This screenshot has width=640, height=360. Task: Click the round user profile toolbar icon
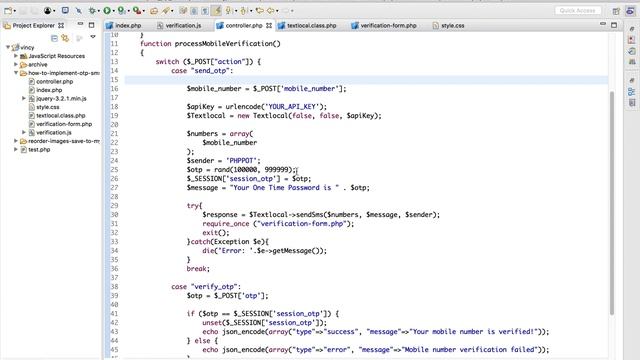point(47,11)
